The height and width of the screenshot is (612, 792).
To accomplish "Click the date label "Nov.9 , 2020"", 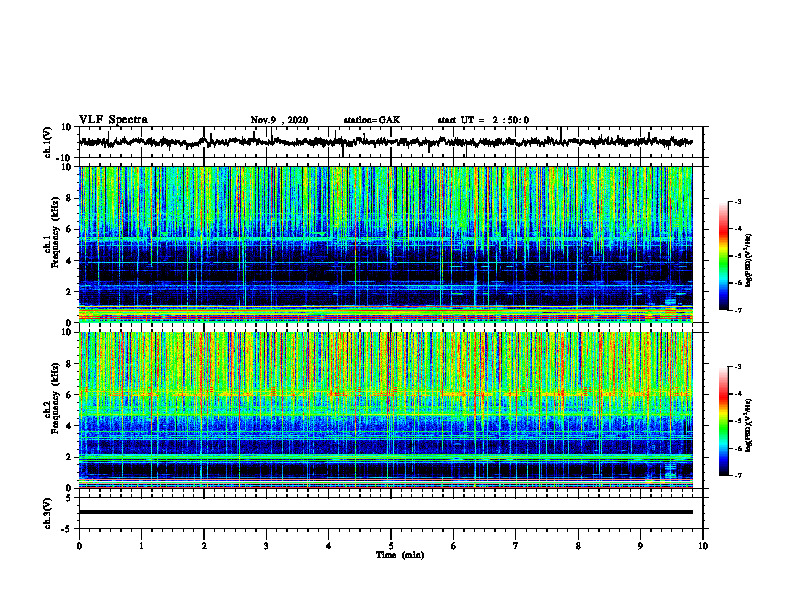I will click(x=279, y=120).
